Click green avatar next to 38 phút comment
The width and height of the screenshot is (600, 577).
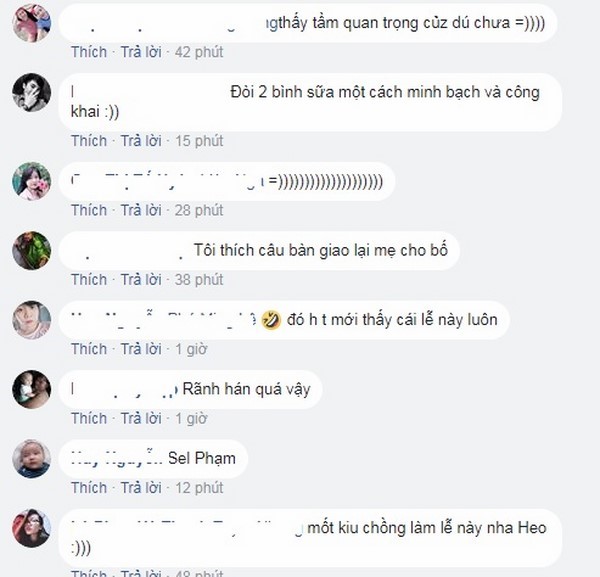click(x=31, y=251)
